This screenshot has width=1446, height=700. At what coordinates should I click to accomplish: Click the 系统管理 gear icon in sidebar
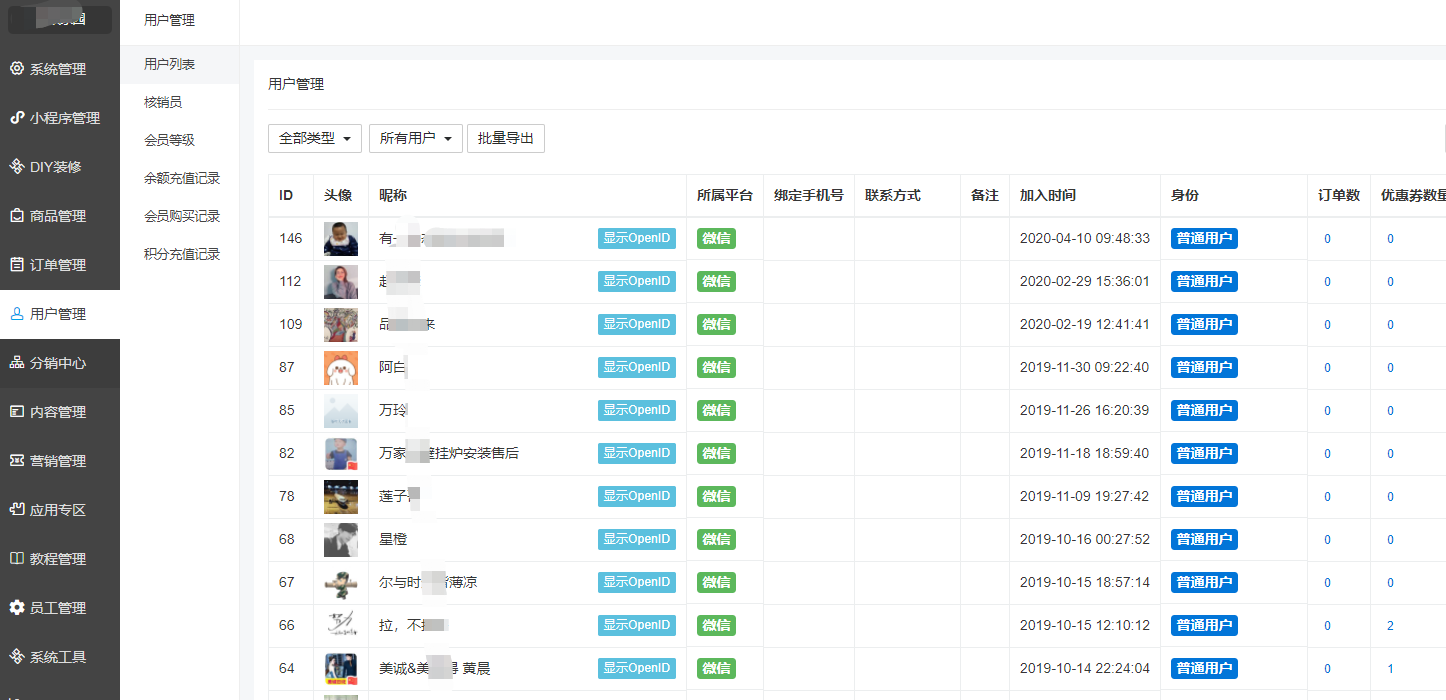[16, 69]
